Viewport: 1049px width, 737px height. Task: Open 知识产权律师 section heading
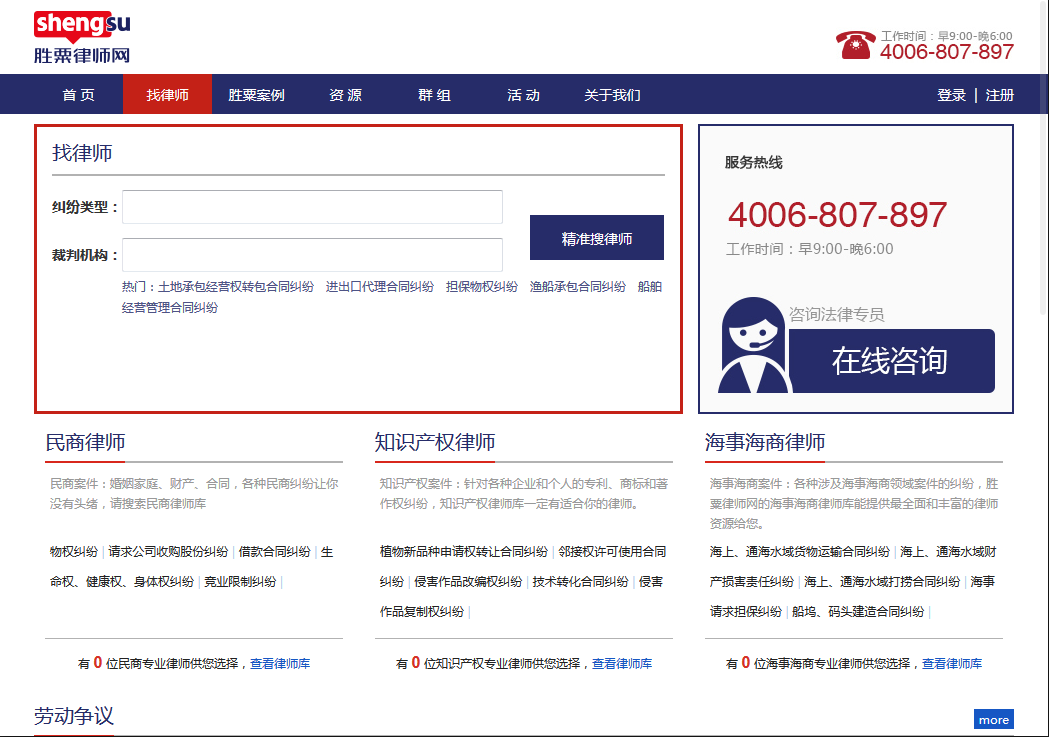pos(435,442)
